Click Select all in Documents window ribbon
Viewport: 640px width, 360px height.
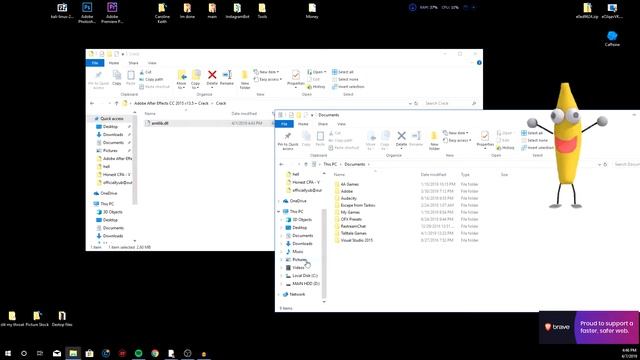[532, 133]
